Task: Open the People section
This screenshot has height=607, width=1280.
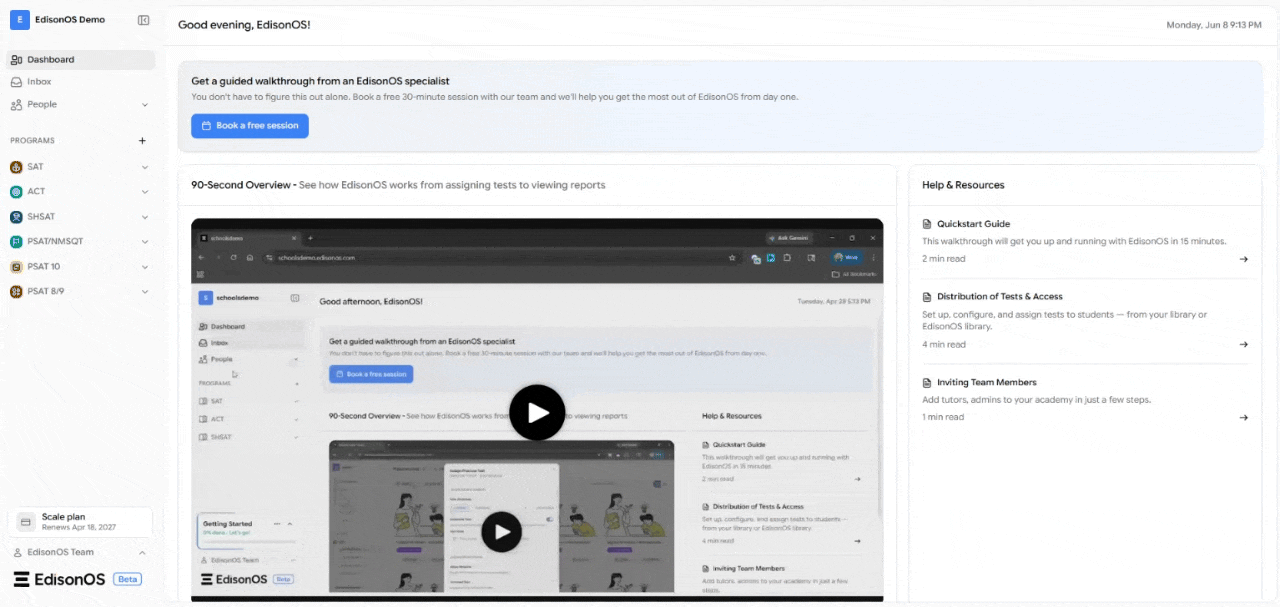Action: point(81,104)
